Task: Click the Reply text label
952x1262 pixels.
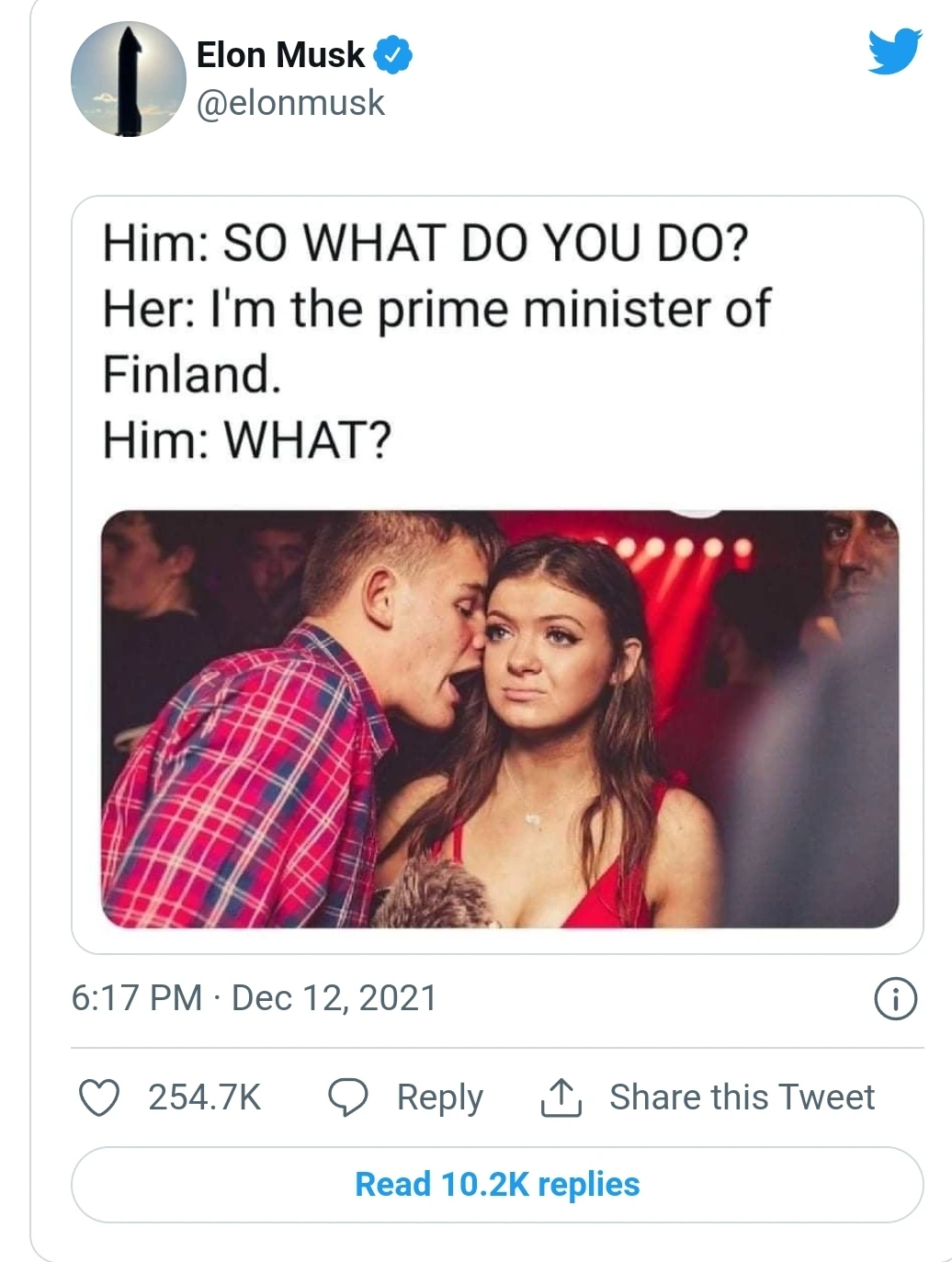Action: [x=439, y=1097]
